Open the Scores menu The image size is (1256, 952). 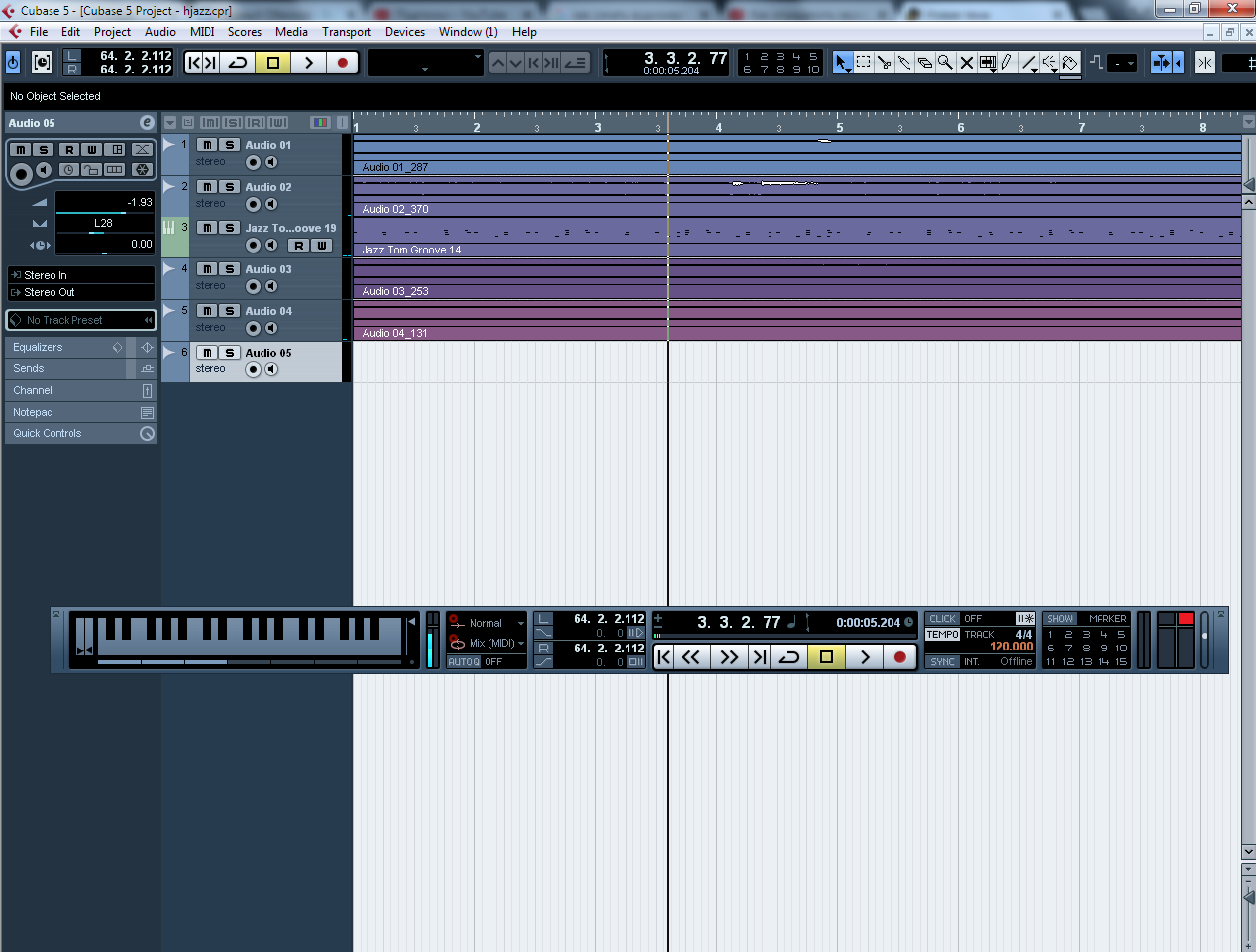pos(245,32)
